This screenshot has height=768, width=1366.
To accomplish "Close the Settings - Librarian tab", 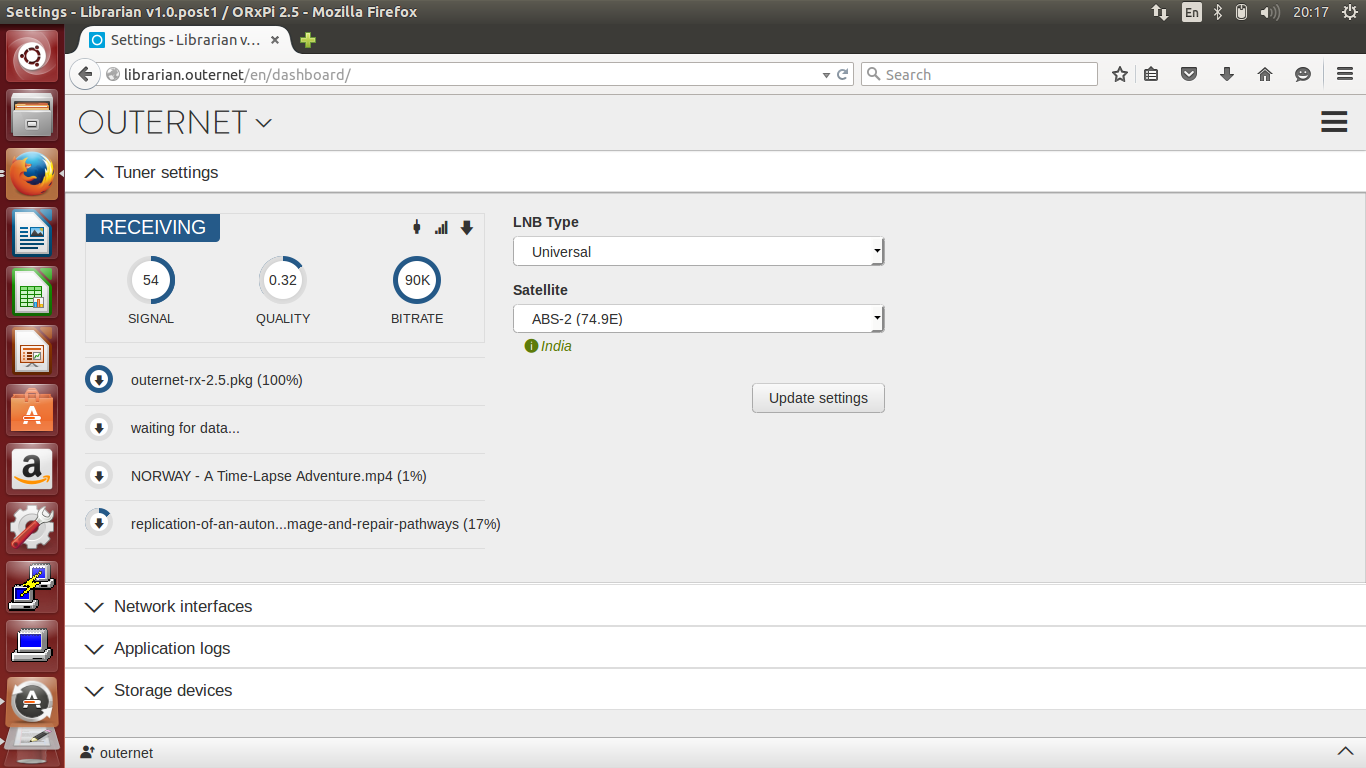I will (275, 40).
